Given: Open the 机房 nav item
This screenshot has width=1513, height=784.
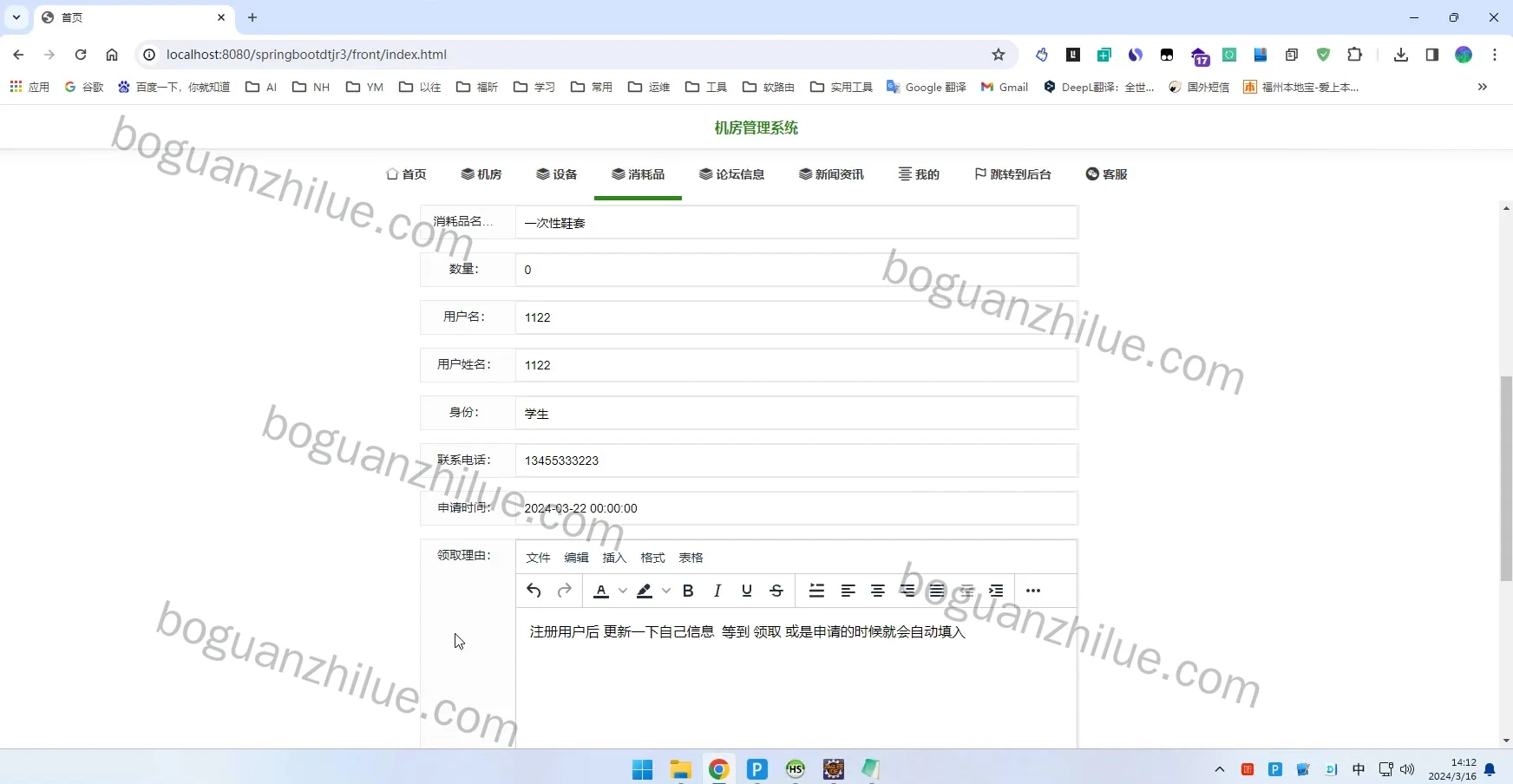Looking at the screenshot, I should pyautogui.click(x=481, y=174).
